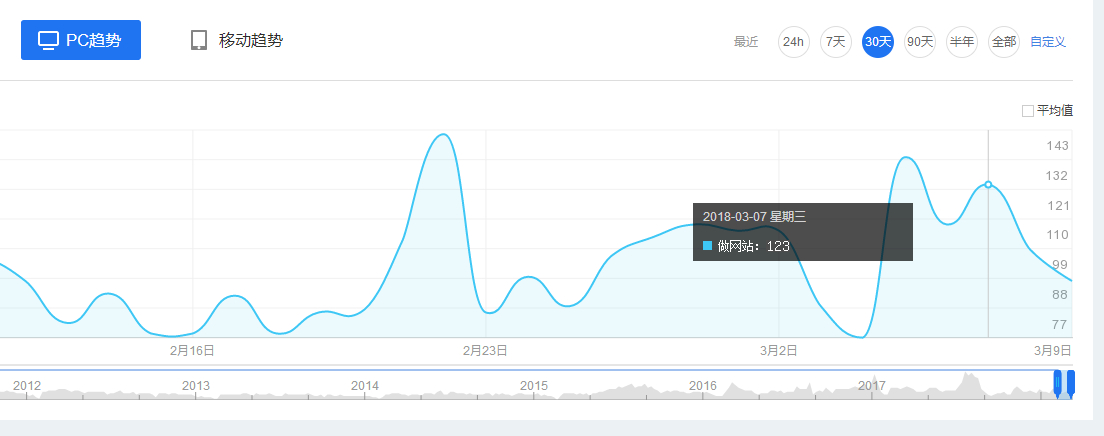1104x436 pixels.
Task: Select the 24h time range
Action: pos(793,42)
